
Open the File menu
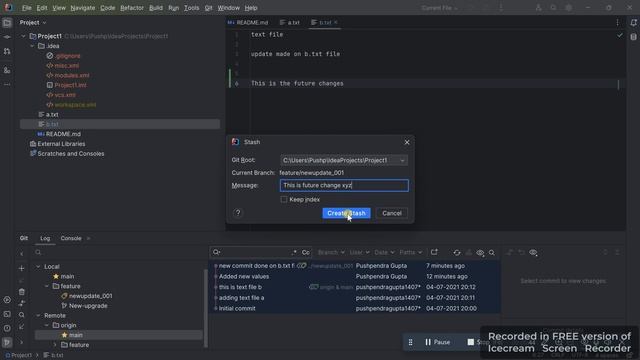tap(27, 8)
